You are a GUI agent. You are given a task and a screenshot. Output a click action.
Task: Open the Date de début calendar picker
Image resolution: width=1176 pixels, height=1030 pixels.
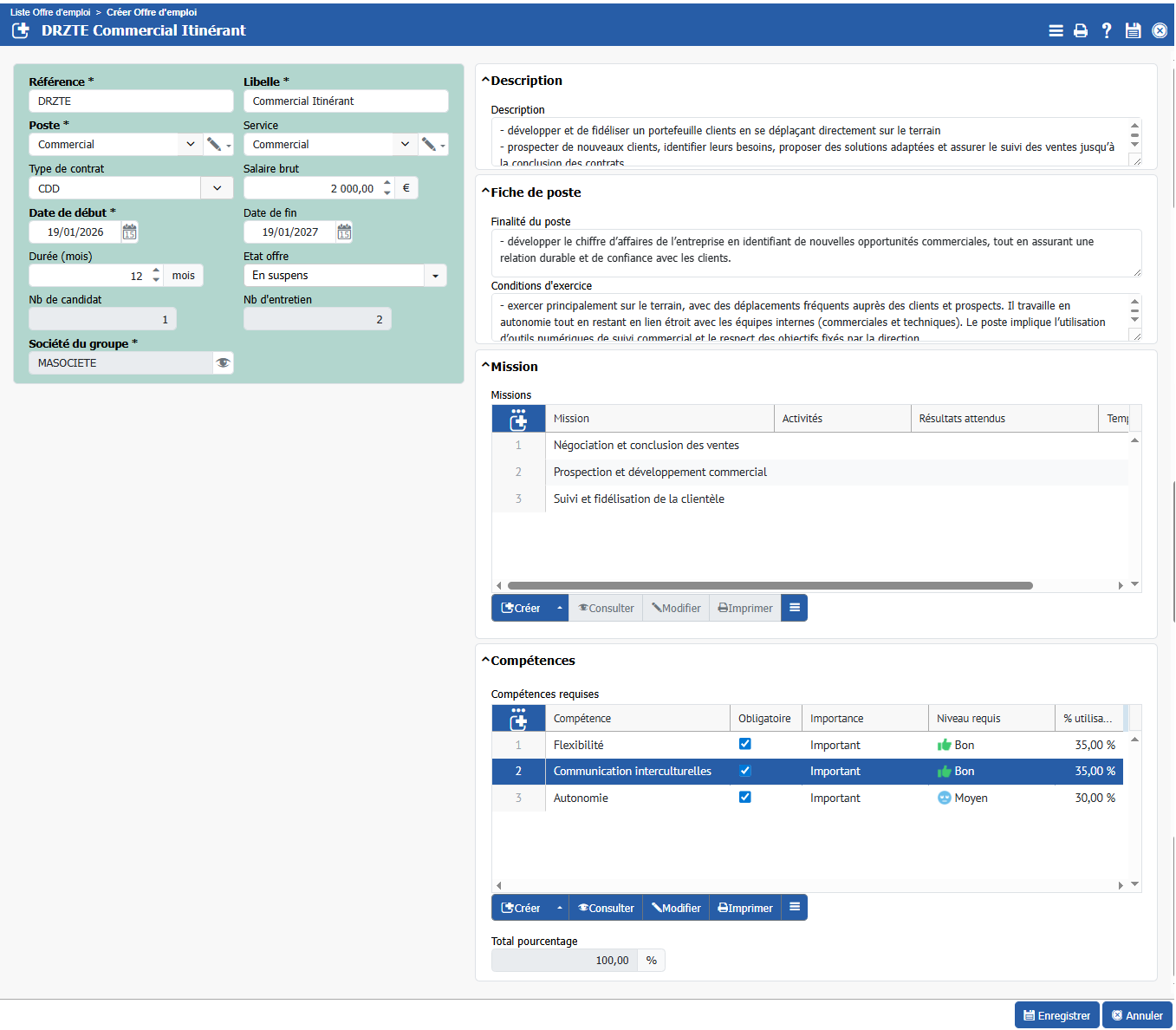(x=129, y=232)
